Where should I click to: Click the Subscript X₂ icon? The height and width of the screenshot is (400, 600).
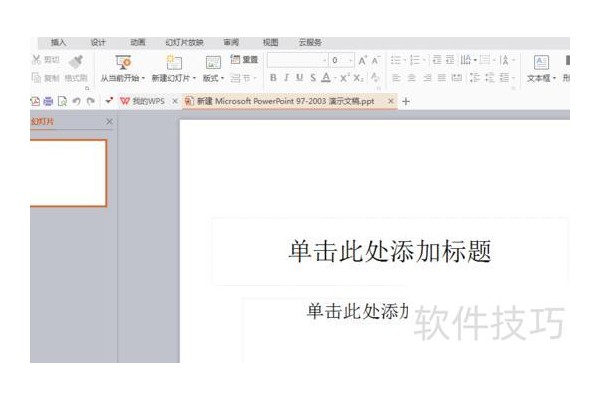(x=359, y=78)
